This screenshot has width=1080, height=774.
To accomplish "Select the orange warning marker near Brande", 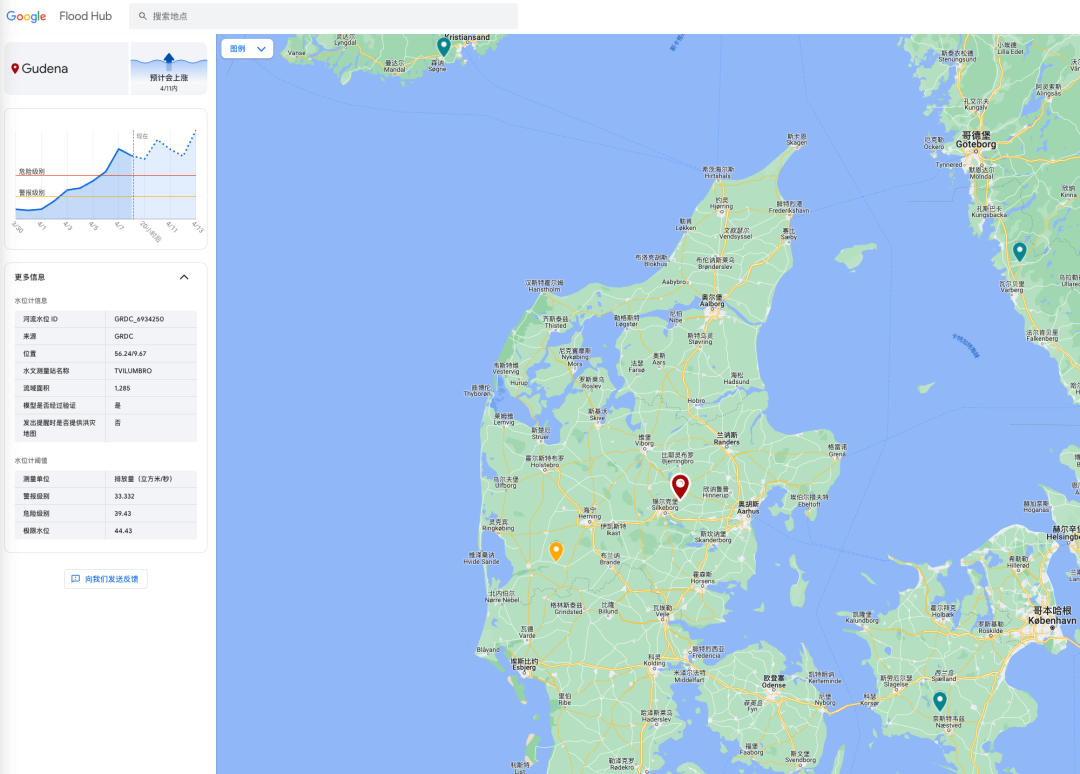I will [556, 551].
